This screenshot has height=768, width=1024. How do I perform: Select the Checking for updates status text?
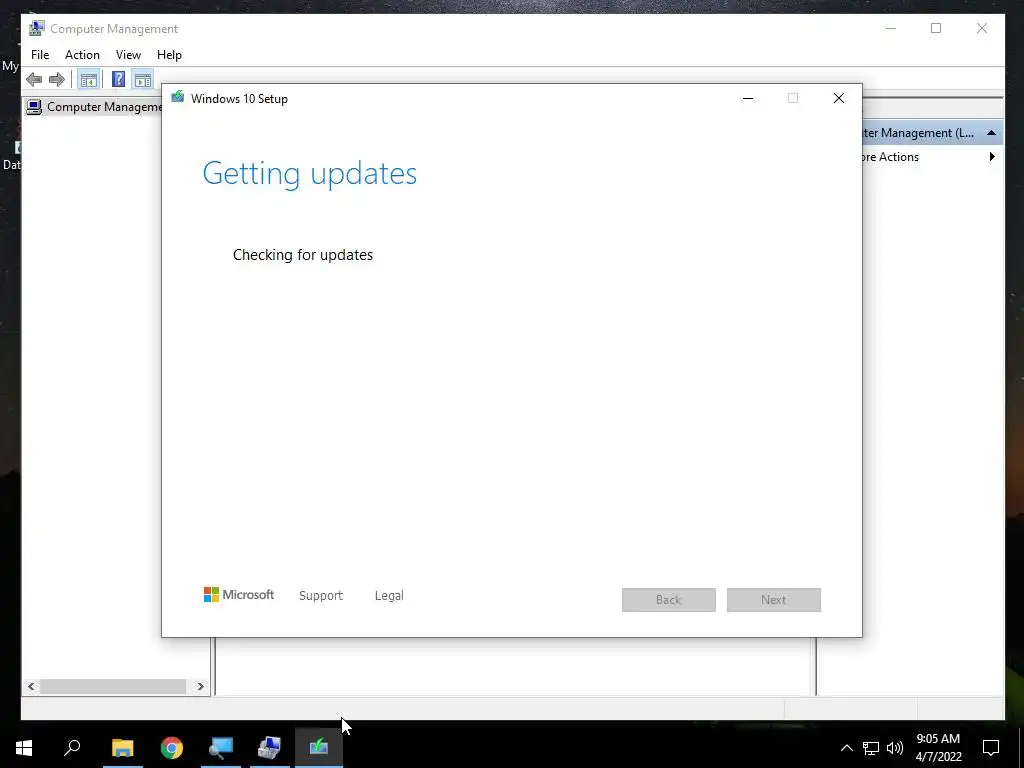coord(303,255)
